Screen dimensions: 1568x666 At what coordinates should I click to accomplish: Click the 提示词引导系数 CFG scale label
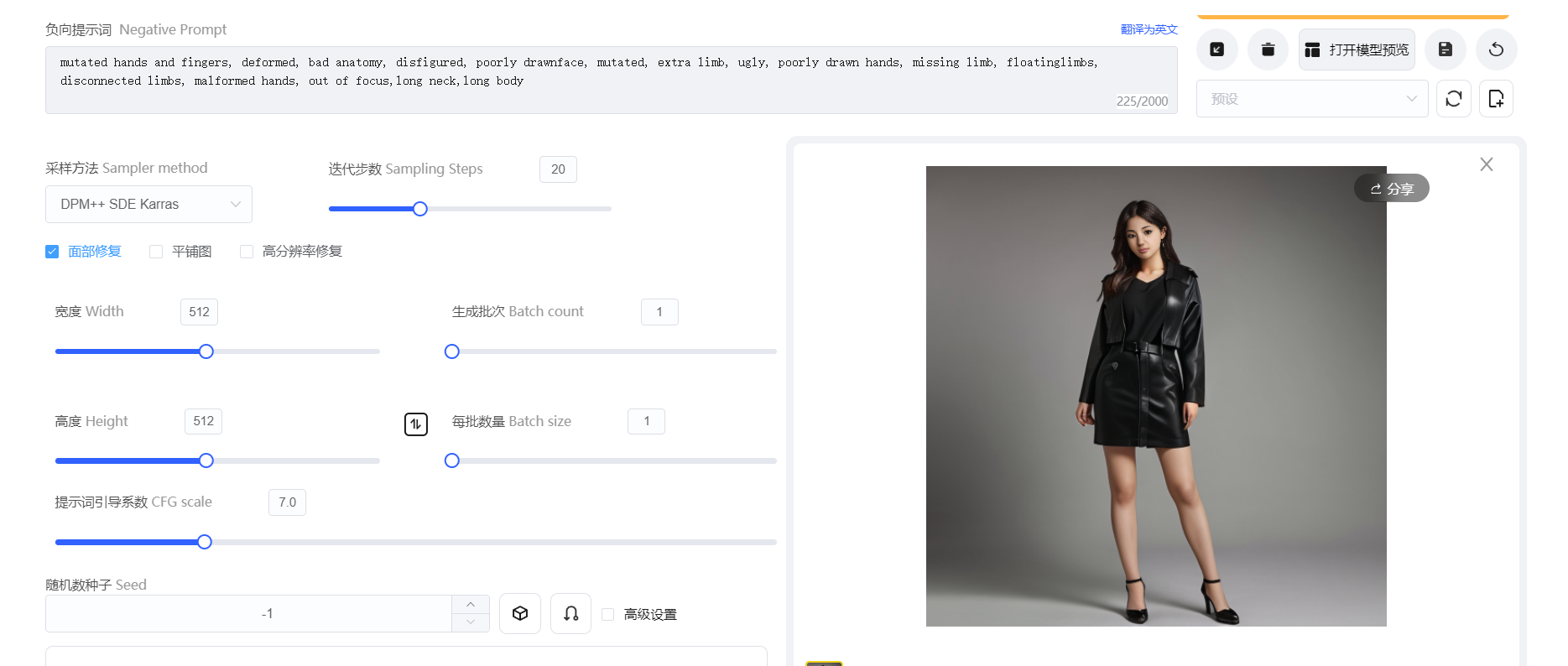[133, 502]
